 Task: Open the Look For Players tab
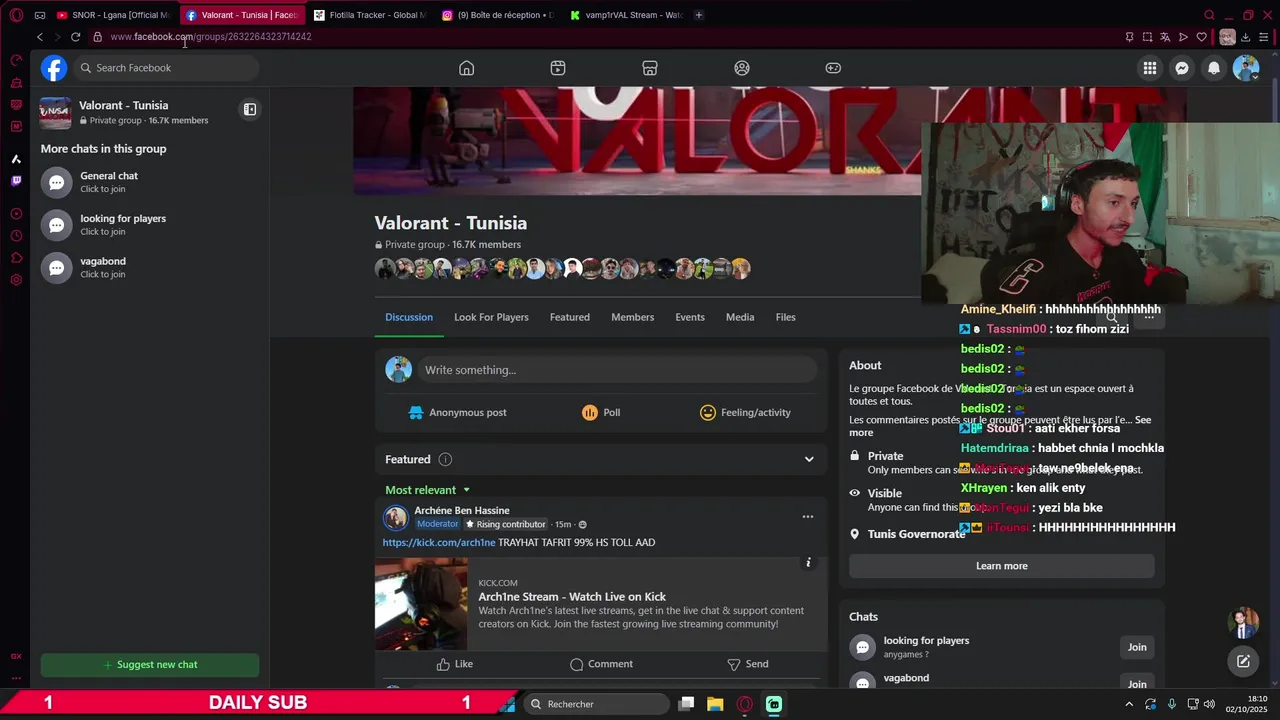point(491,317)
